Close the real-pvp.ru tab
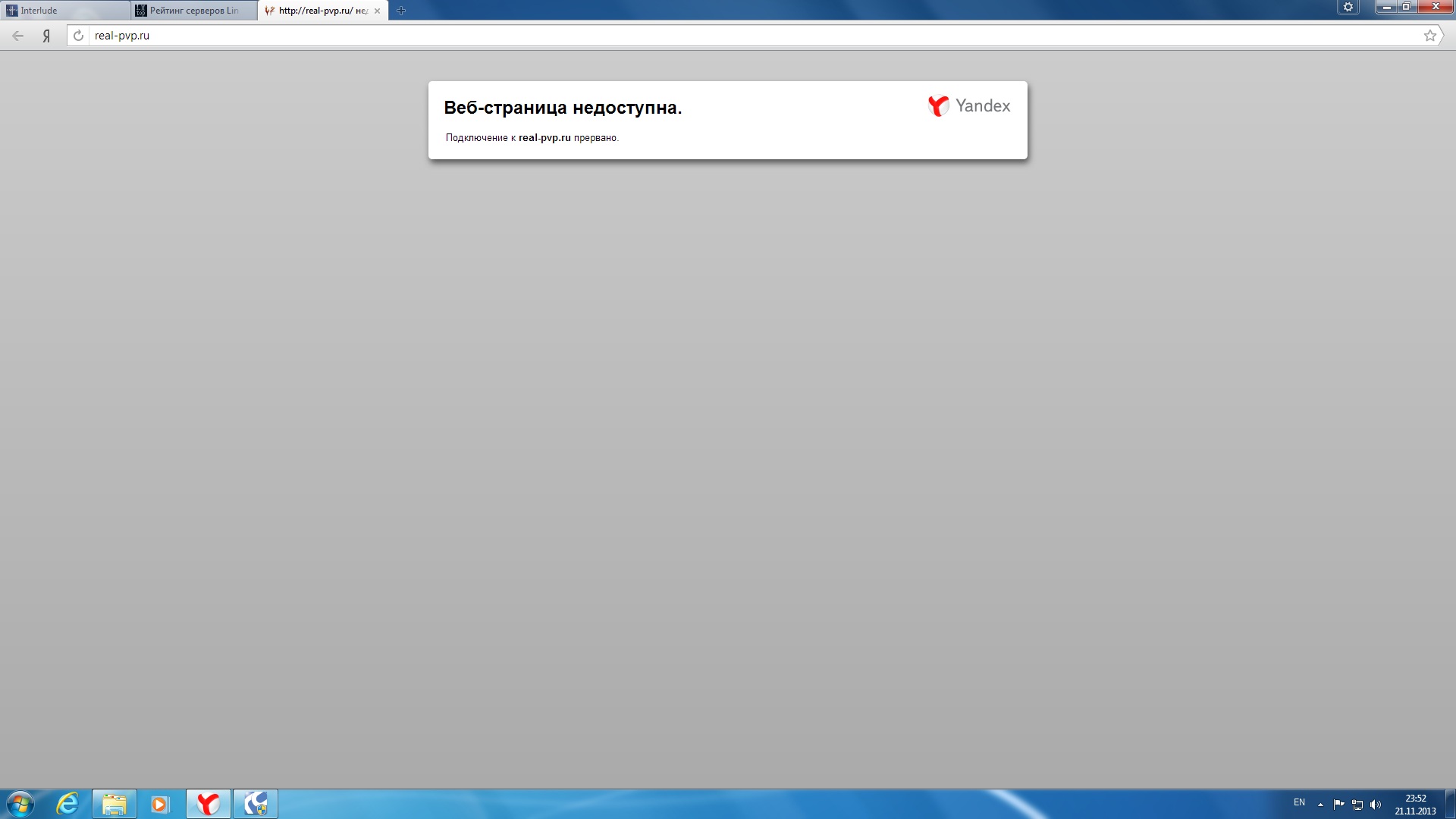 pos(377,11)
